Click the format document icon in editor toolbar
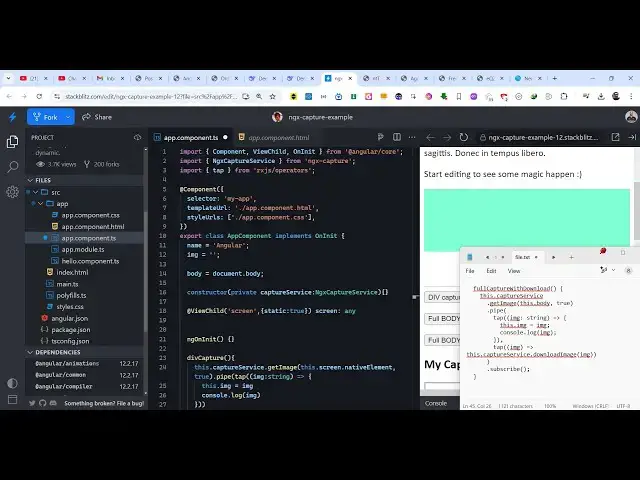This screenshot has height=480, width=640. click(380, 137)
